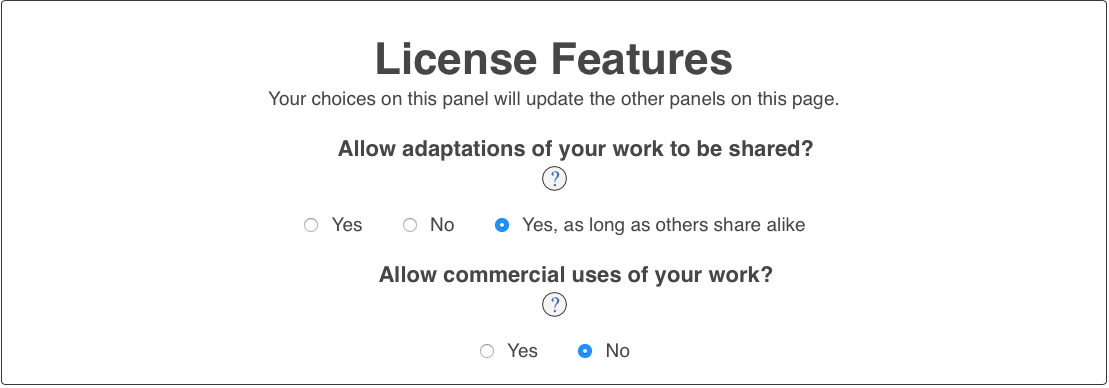Click the currently selected blue commercial uses radio
Viewport: 1109px width, 388px height.
click(585, 351)
